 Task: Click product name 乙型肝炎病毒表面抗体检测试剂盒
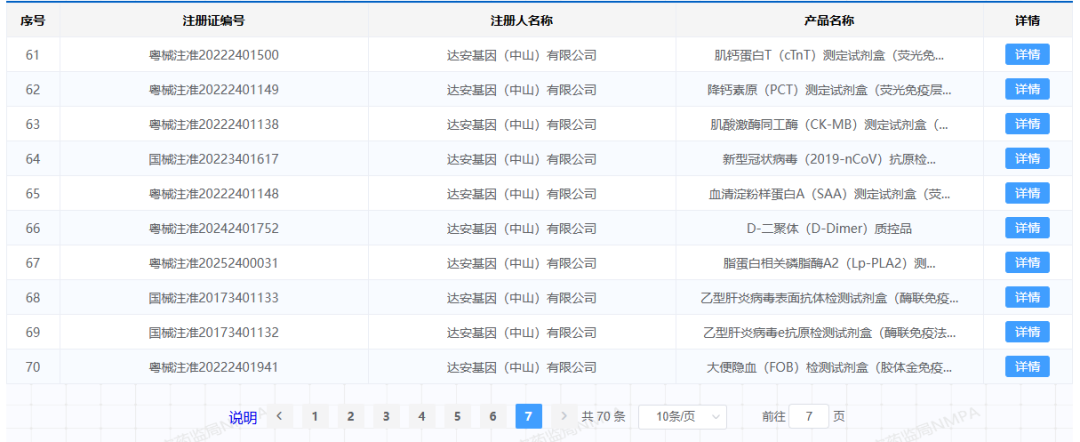click(x=829, y=297)
